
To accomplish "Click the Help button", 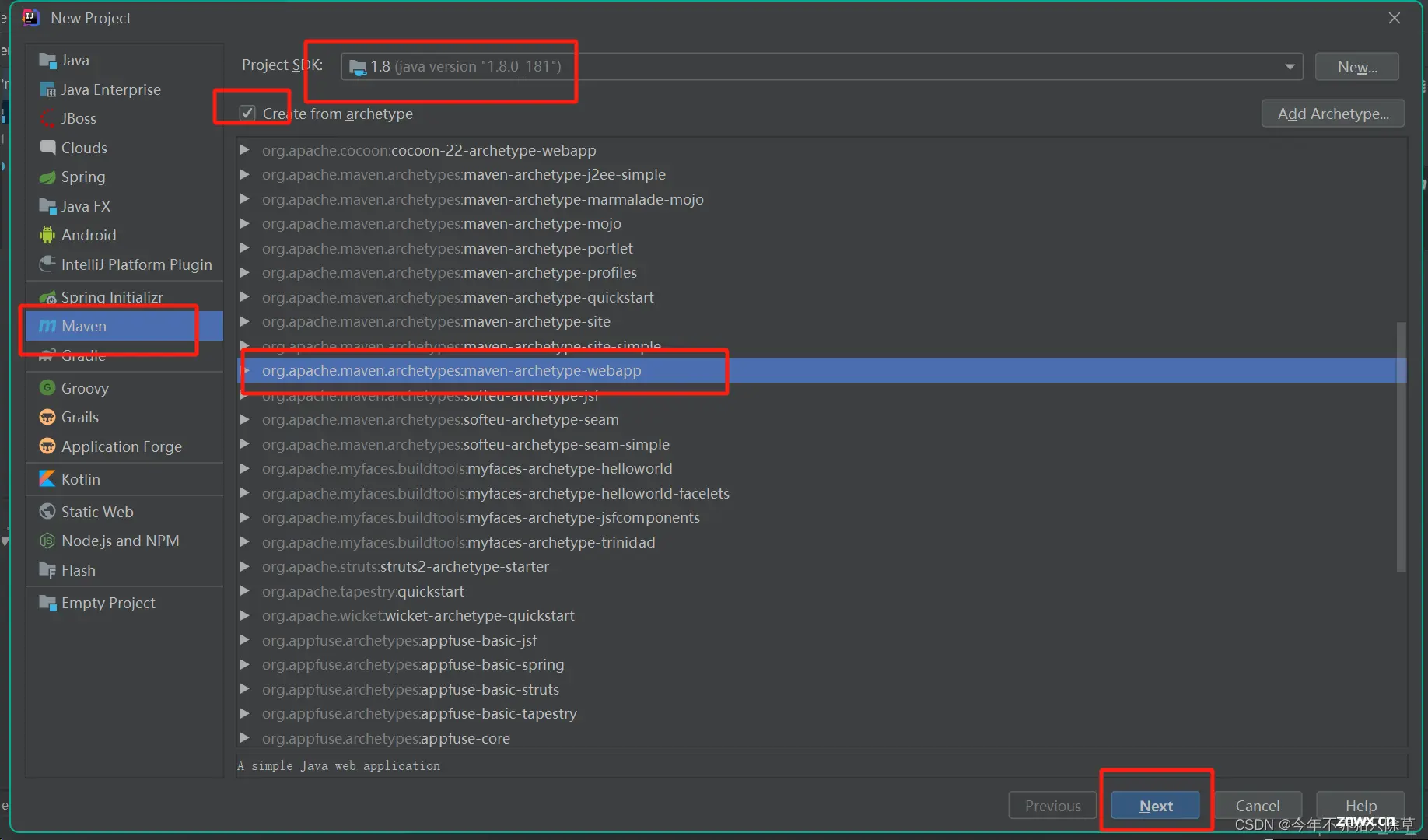I will 1360,806.
